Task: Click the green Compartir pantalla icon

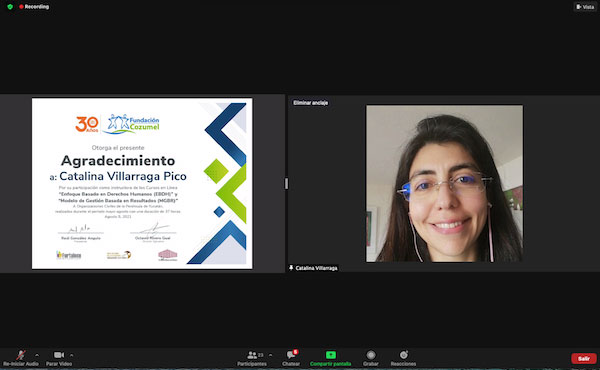Action: (x=331, y=355)
